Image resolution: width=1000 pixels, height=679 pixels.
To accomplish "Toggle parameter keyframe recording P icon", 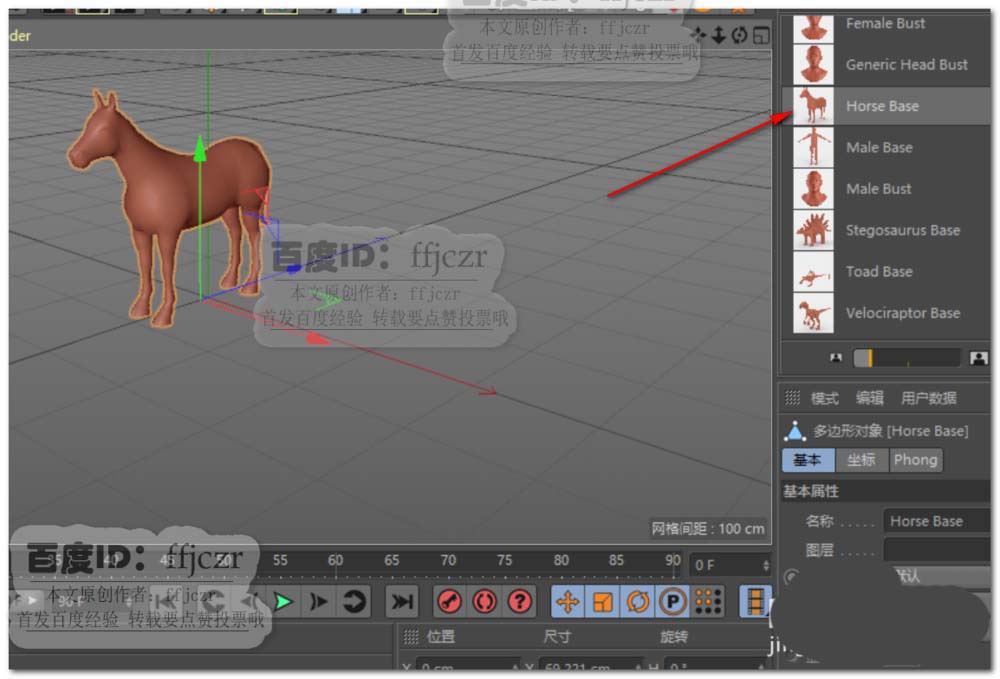I will point(672,601).
